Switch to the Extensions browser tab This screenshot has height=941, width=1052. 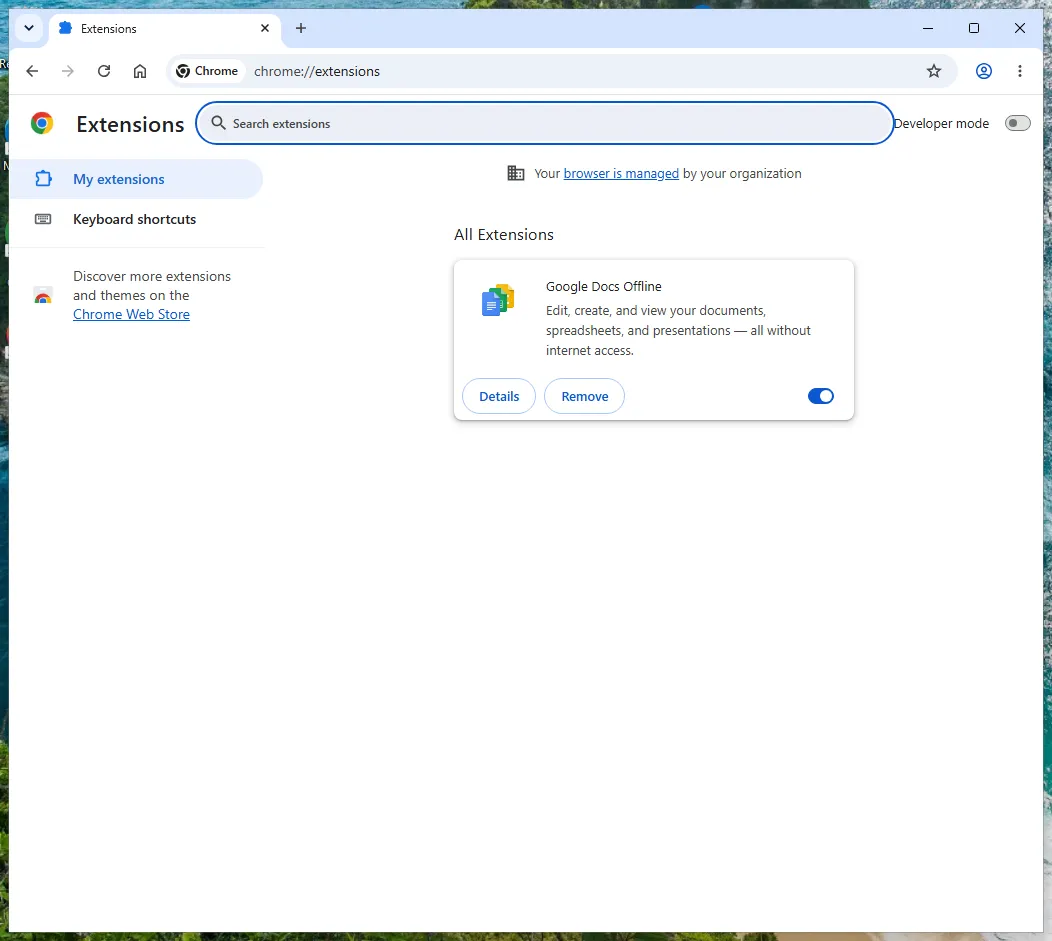165,28
